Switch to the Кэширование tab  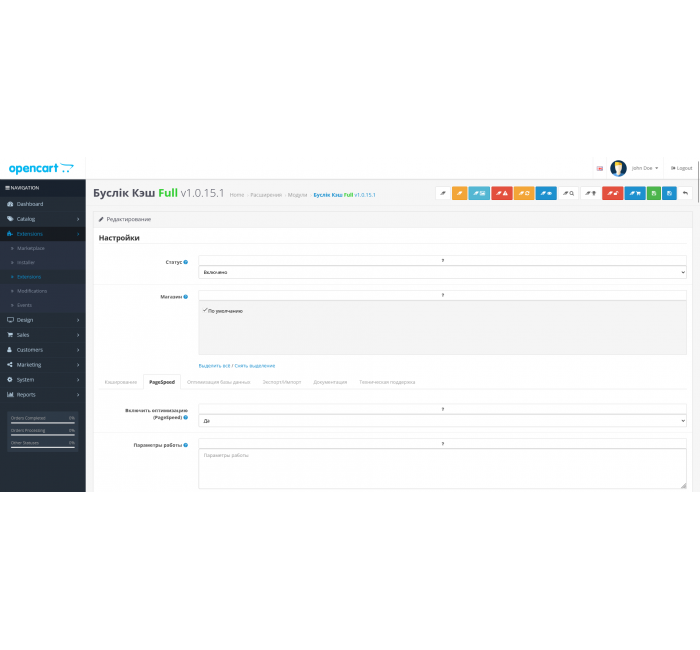point(121,382)
